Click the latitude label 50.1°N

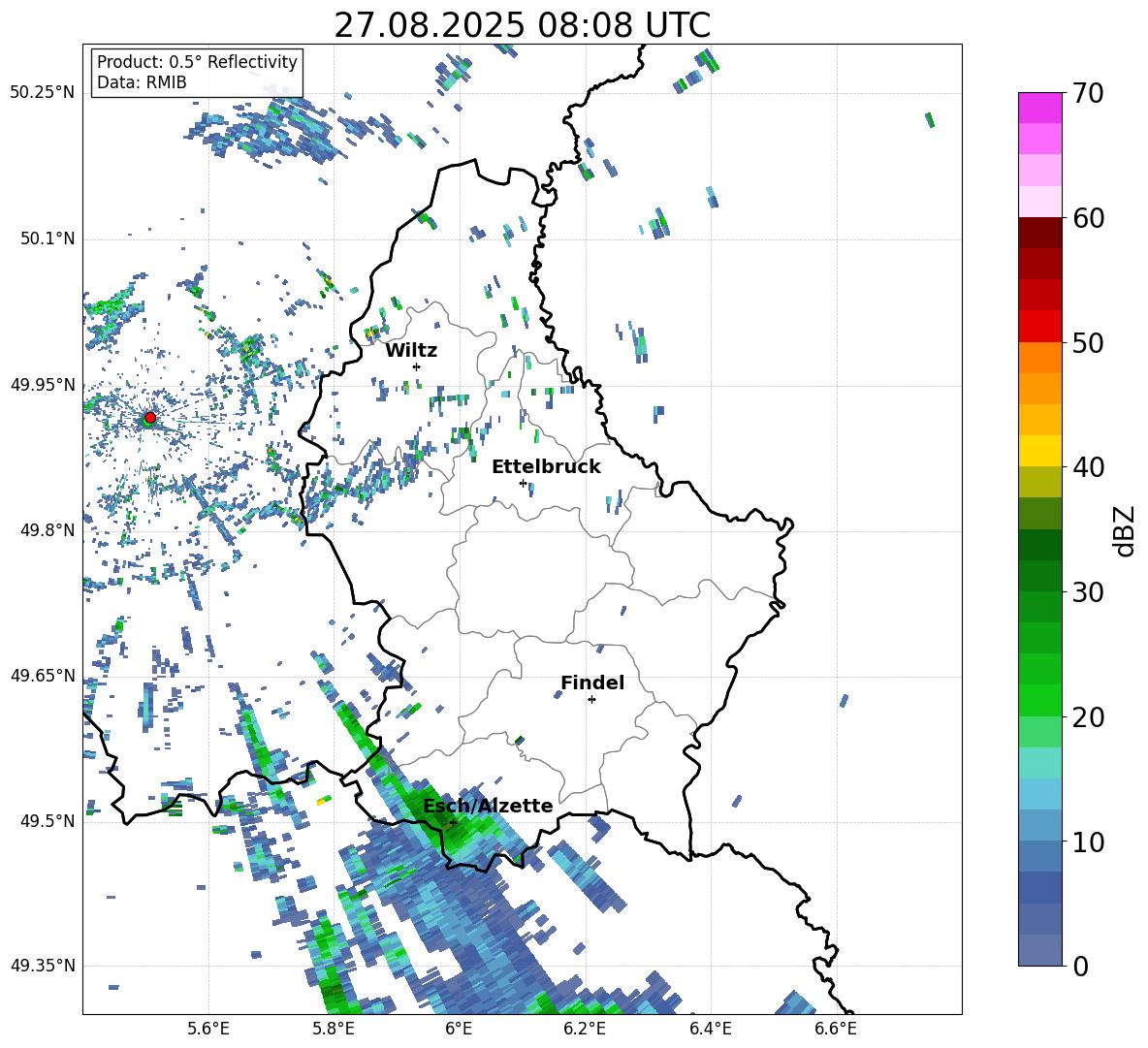[48, 238]
